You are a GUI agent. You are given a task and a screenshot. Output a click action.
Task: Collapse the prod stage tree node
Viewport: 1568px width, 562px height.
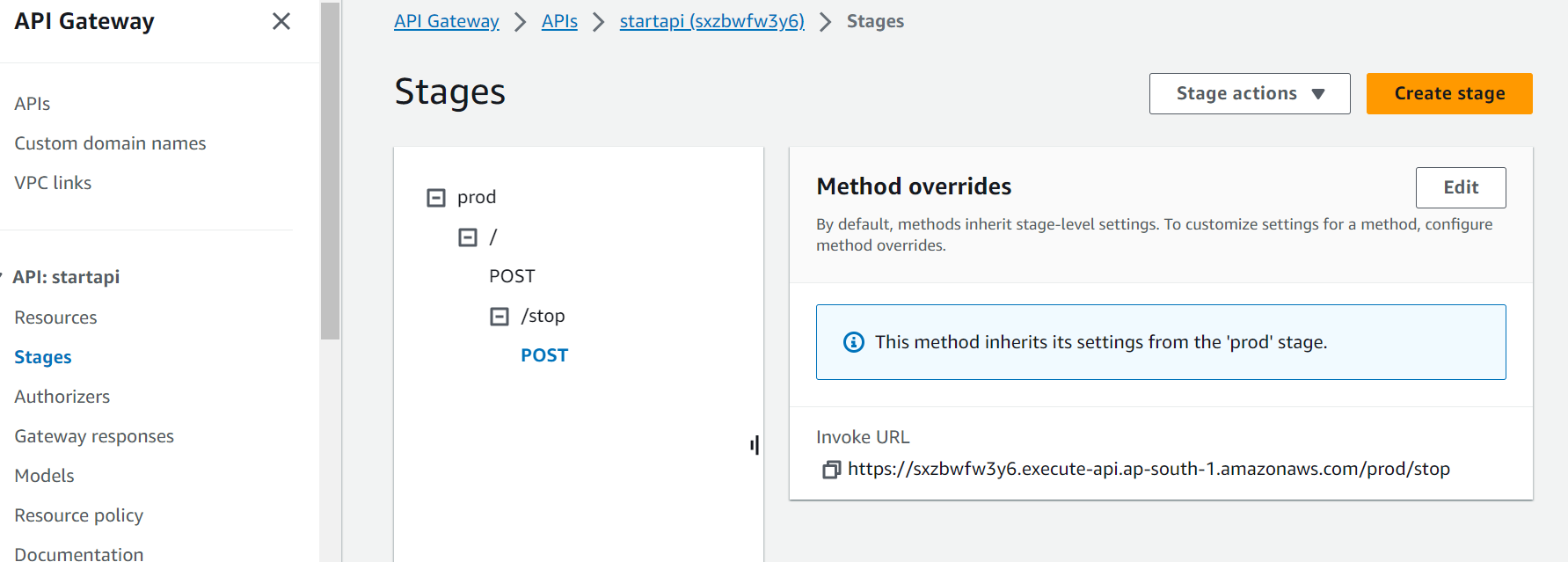436,198
